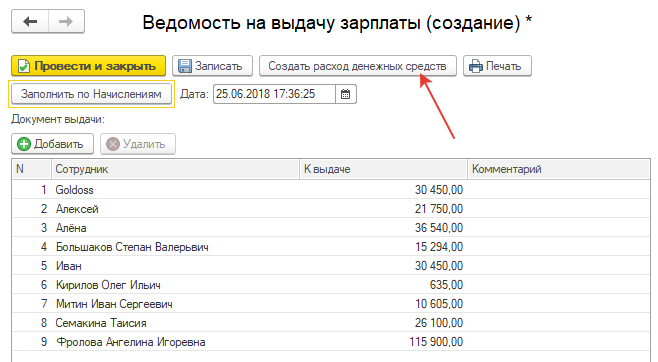Click amount 36 540,00 cell
The width and height of the screenshot is (658, 362).
pos(383,228)
